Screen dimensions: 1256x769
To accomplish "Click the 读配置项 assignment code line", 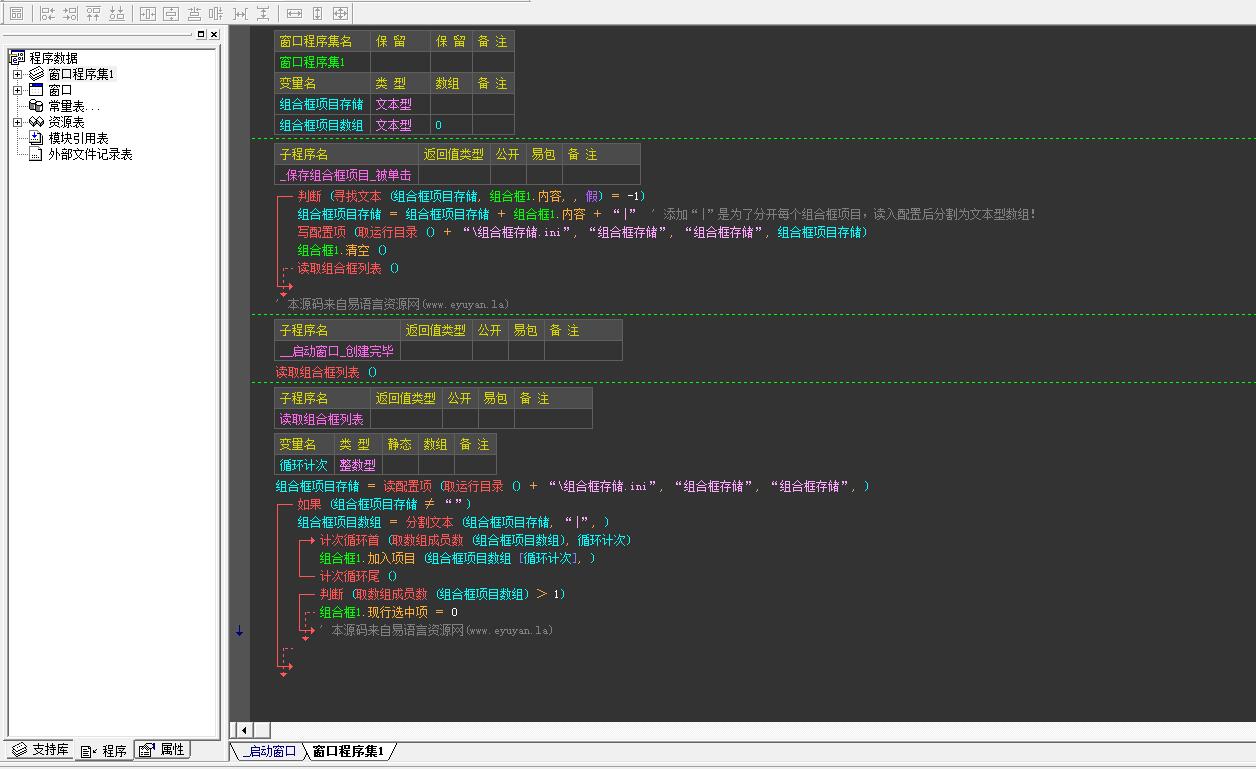I will [x=573, y=486].
